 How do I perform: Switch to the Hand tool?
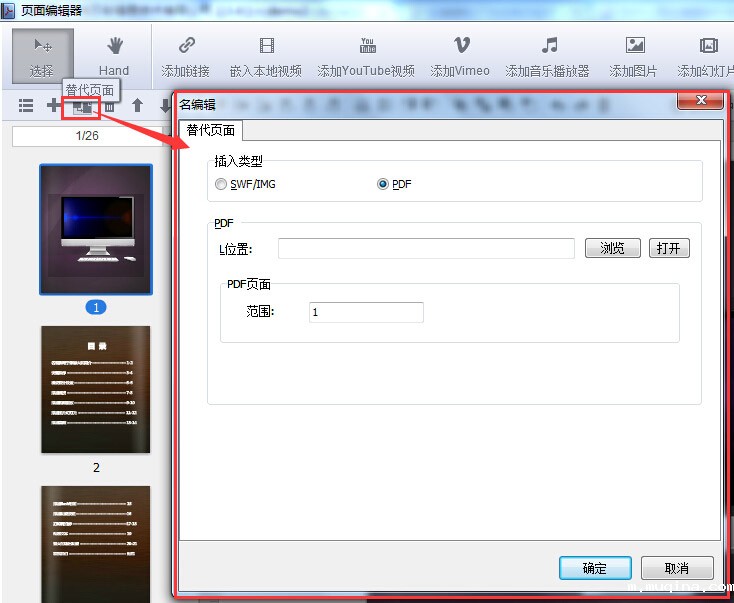114,56
